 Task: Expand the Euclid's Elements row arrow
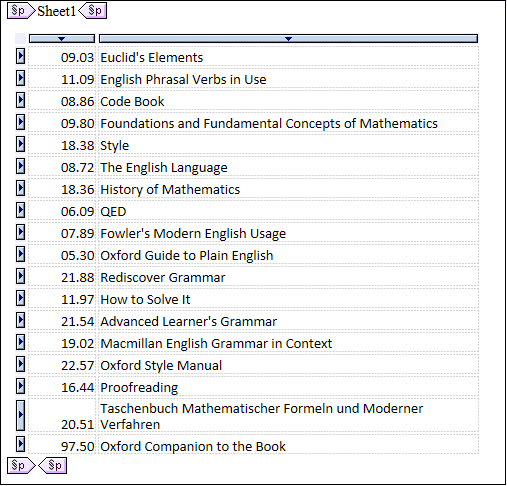[x=21, y=56]
